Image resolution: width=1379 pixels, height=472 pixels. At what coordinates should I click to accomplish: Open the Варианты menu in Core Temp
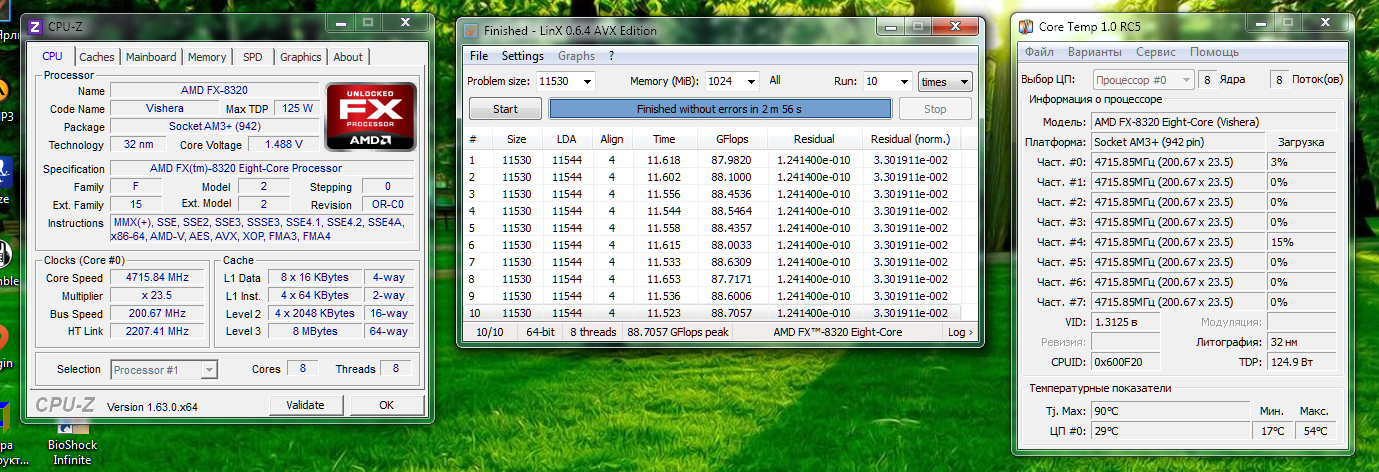point(1095,52)
